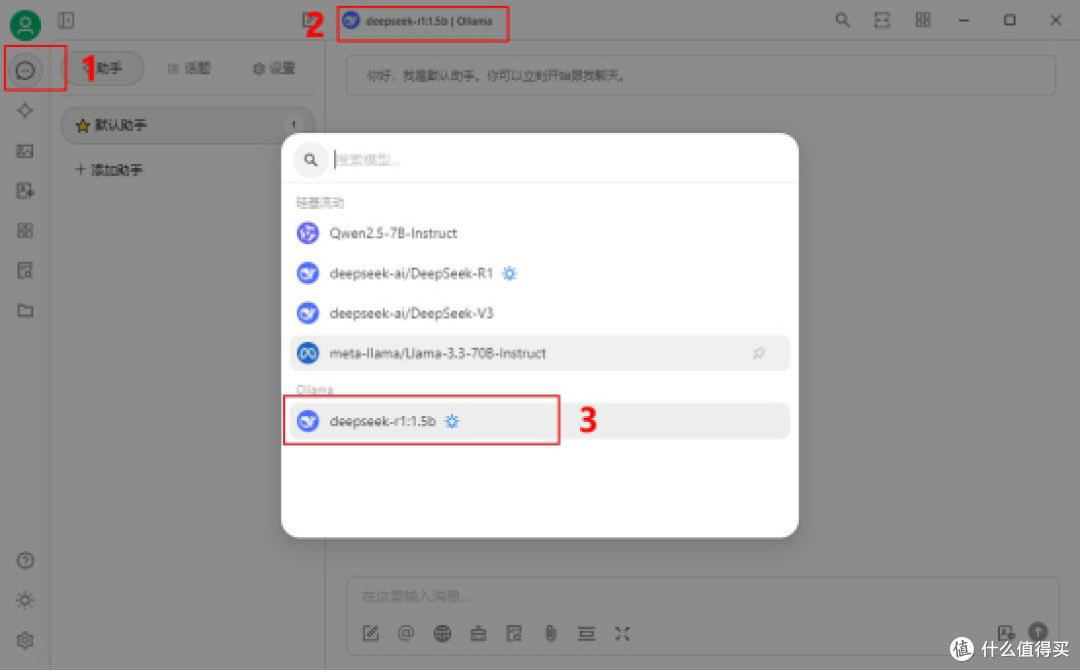This screenshot has height=672, width=1080.
Task: Click the search icon in title bar
Action: 842,20
